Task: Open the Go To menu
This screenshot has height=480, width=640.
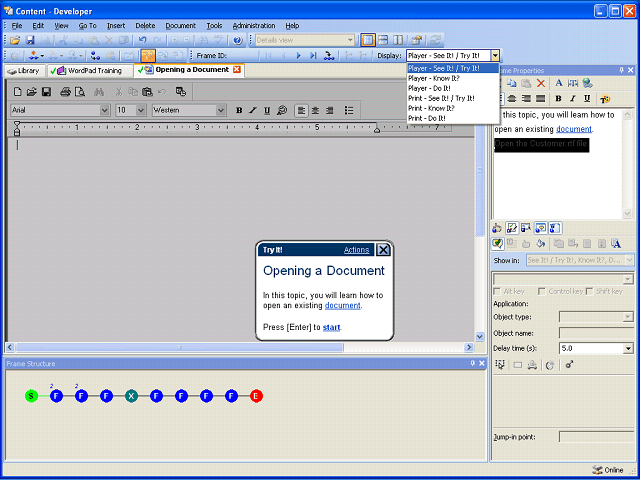Action: click(x=88, y=26)
